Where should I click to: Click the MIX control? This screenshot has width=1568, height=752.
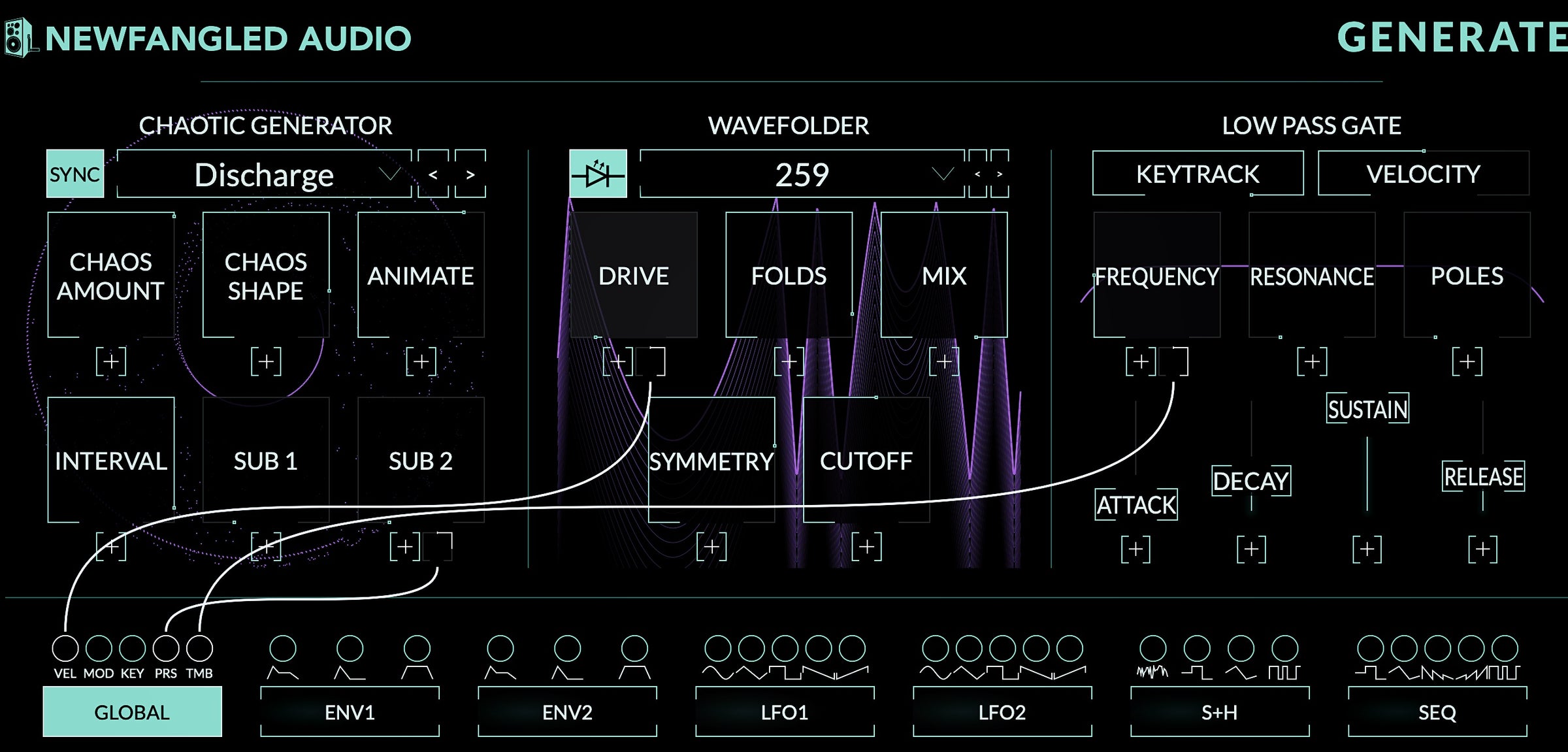tap(944, 275)
